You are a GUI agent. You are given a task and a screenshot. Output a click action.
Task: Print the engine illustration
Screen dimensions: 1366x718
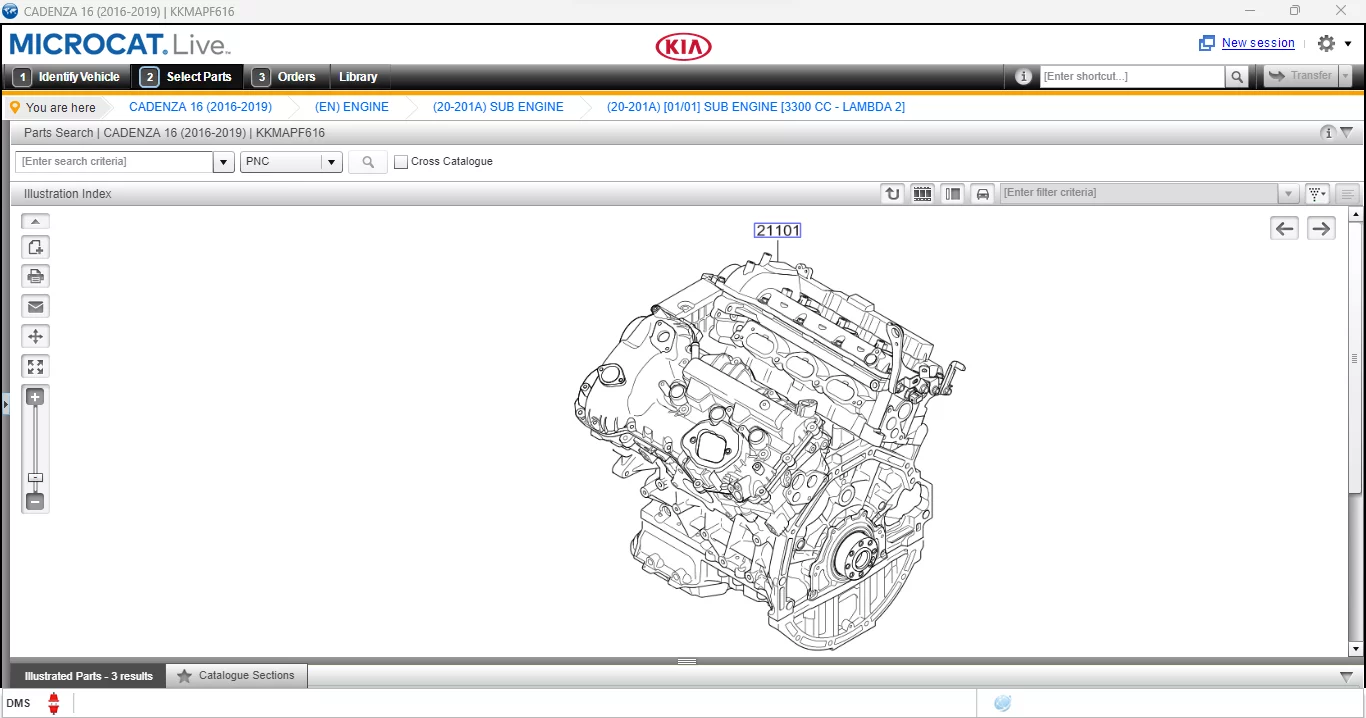pyautogui.click(x=35, y=276)
